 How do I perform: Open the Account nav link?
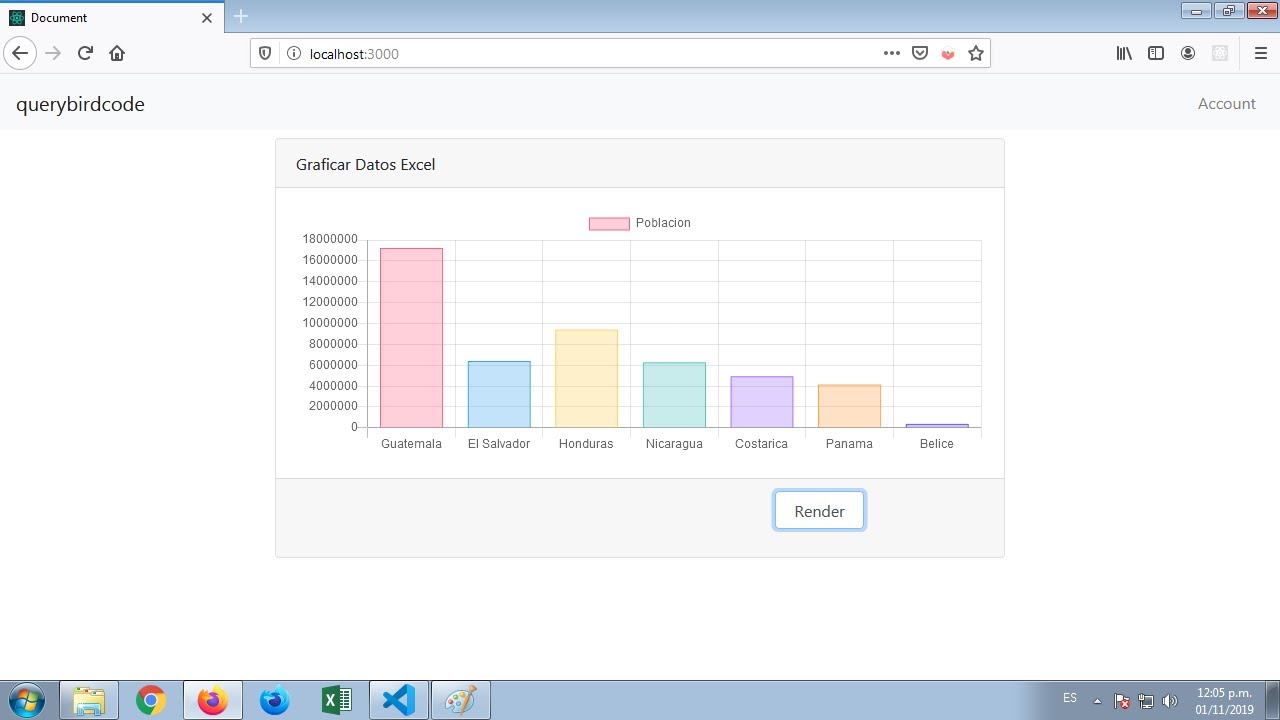point(1226,104)
